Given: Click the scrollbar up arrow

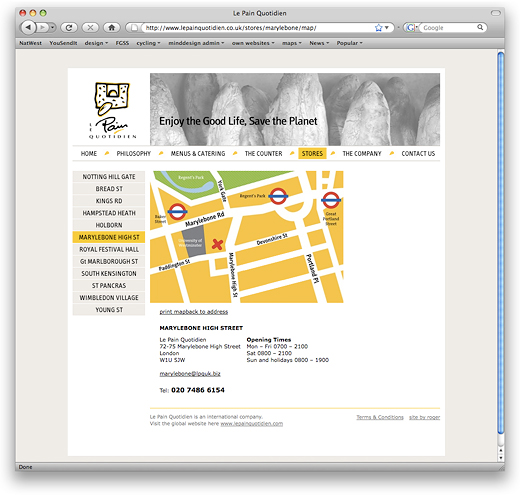Looking at the screenshot, I should tap(501, 450).
